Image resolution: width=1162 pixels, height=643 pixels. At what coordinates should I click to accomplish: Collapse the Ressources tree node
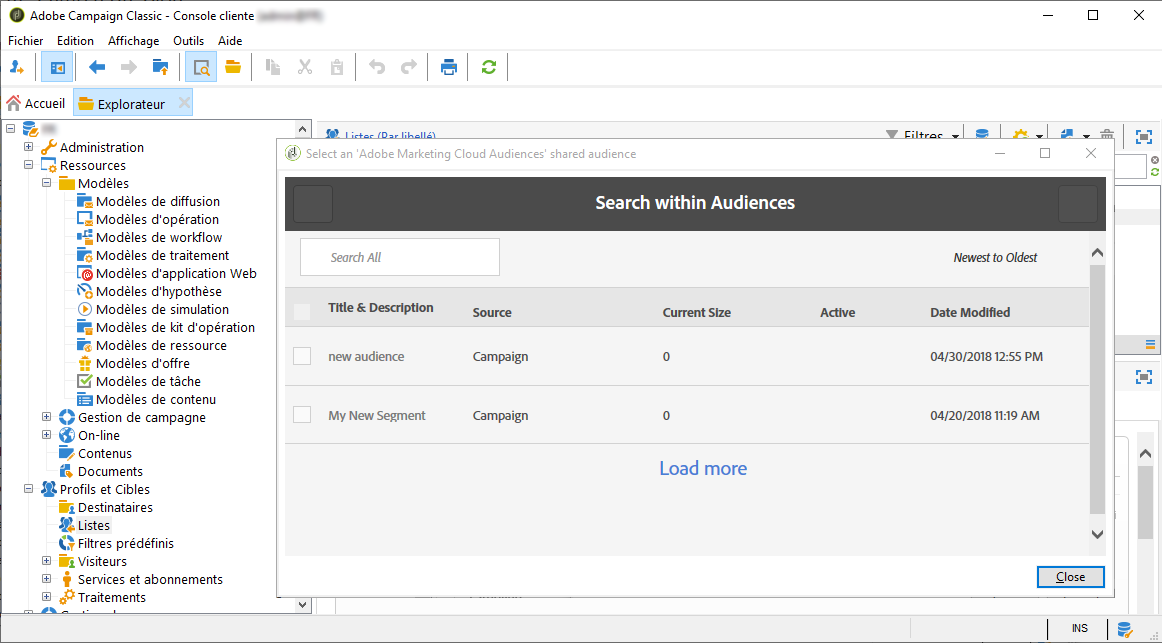click(28, 165)
